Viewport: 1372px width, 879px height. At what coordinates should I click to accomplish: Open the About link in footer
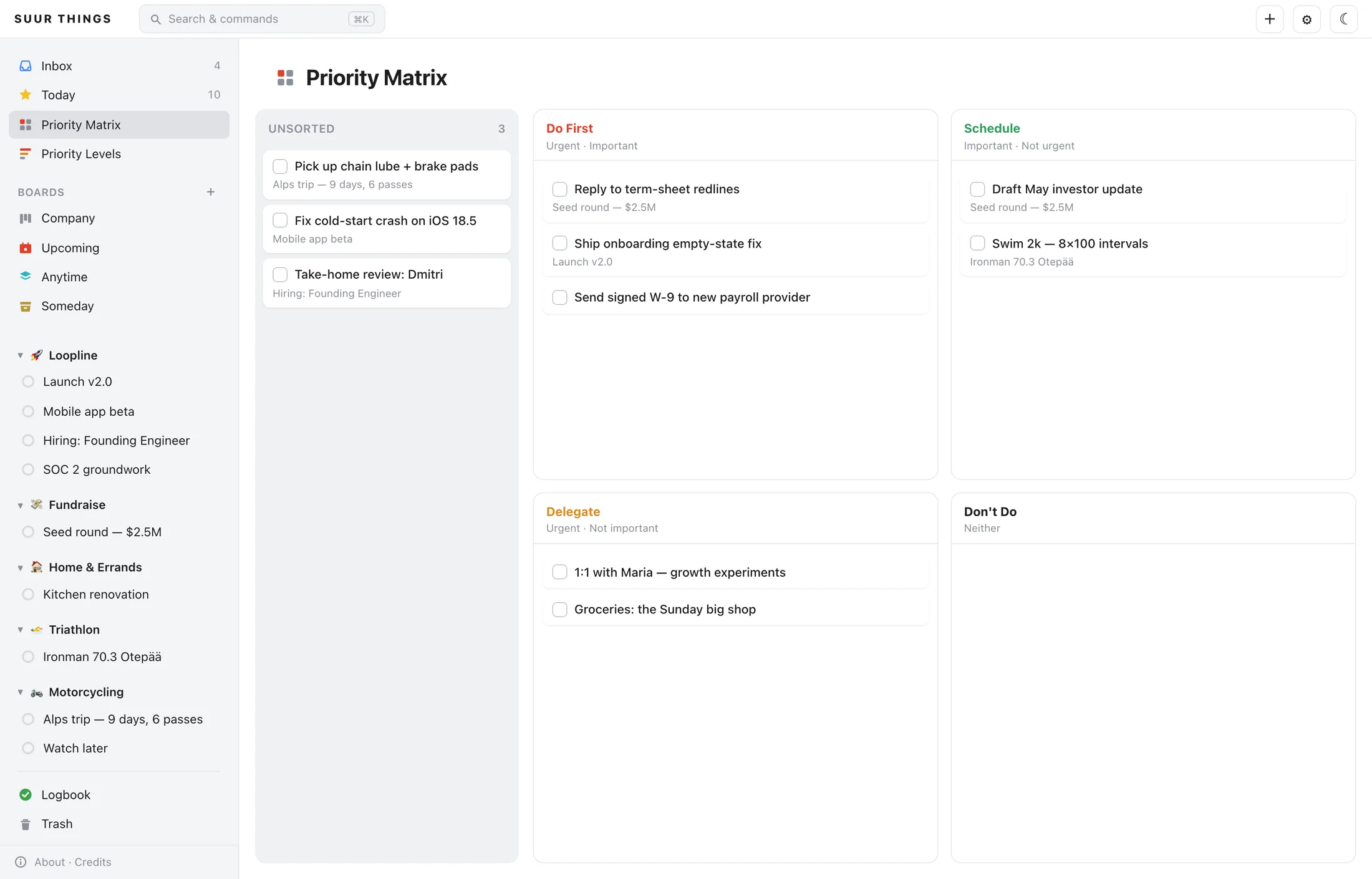50,862
